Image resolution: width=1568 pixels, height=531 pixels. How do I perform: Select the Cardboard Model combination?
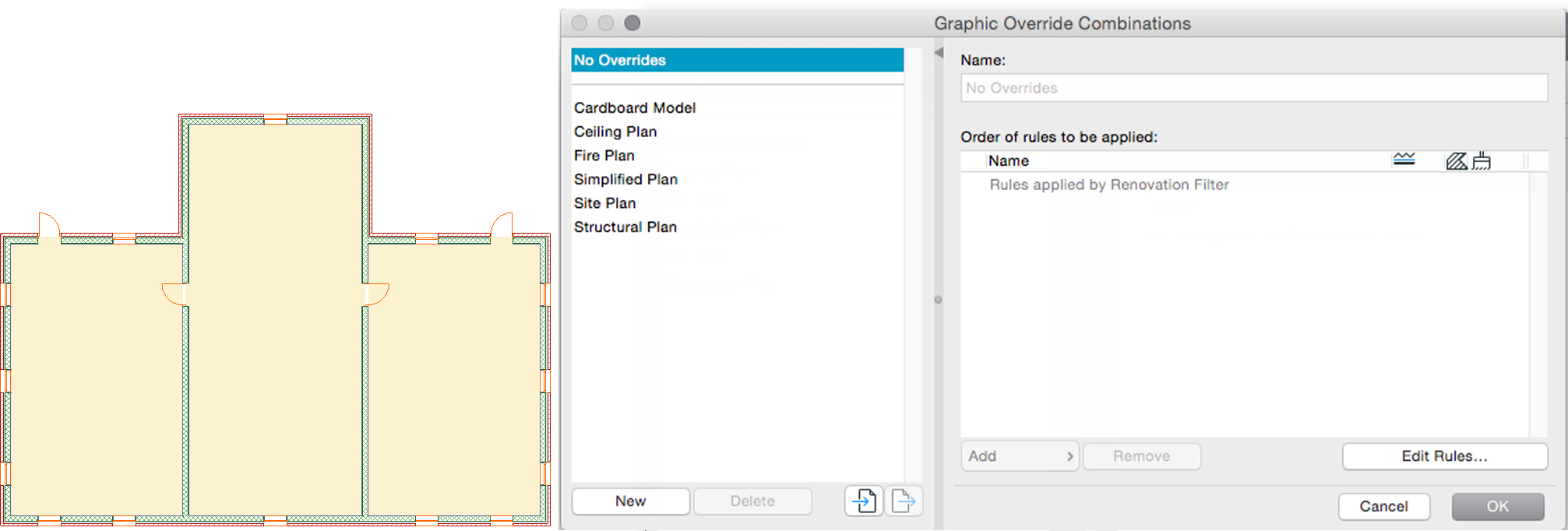point(635,107)
